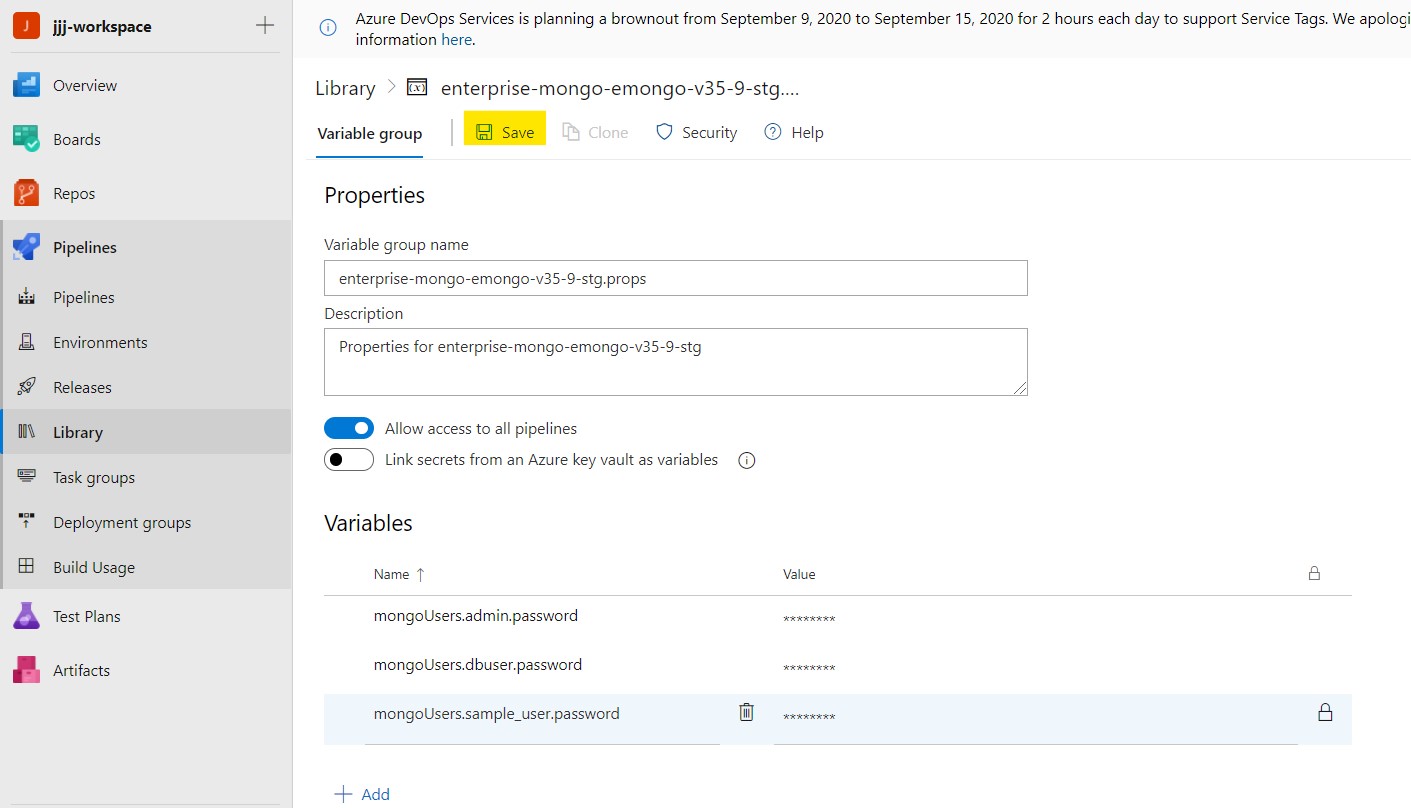Select the Variable group tab
Screen dimensions: 1411x808
(369, 134)
